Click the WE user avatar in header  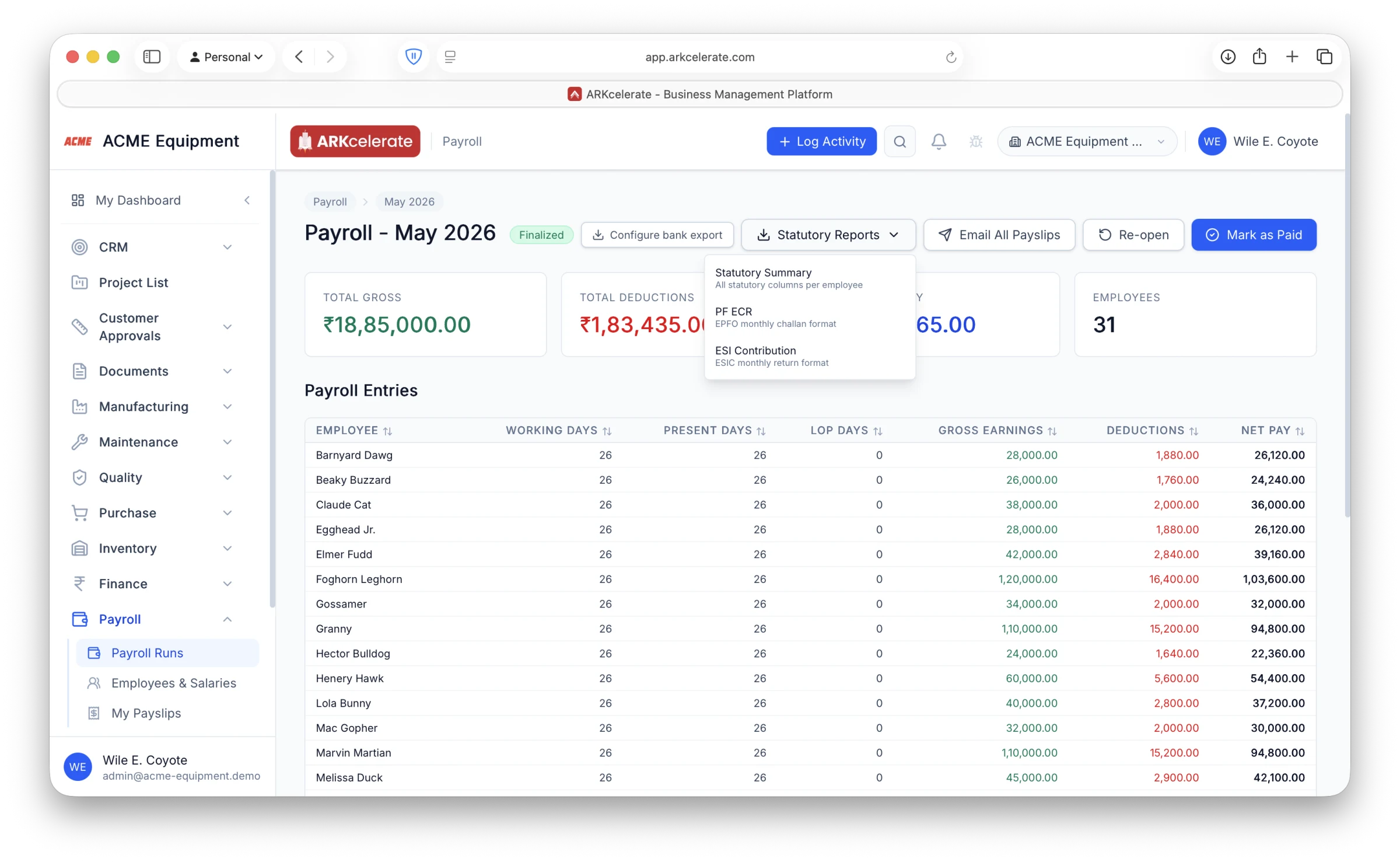tap(1212, 141)
